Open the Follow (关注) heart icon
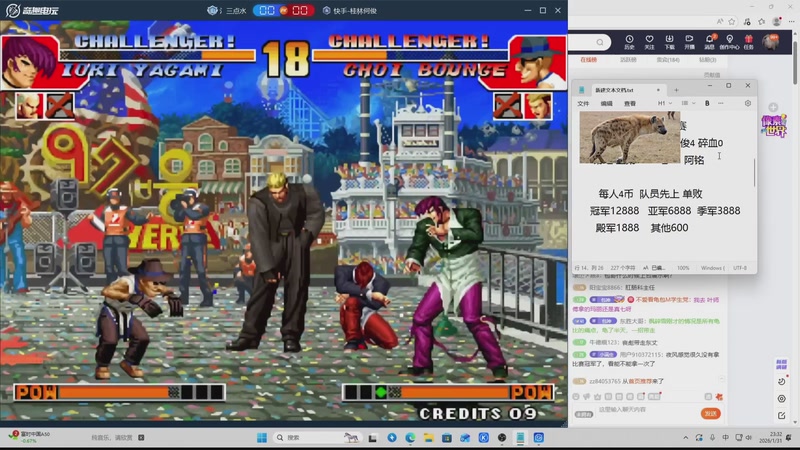 pyautogui.click(x=649, y=42)
